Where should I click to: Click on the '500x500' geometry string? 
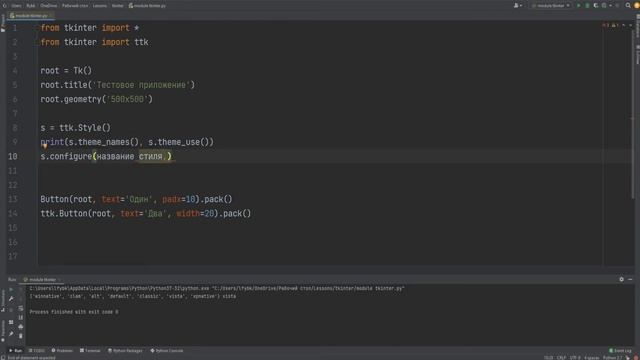click(127, 99)
